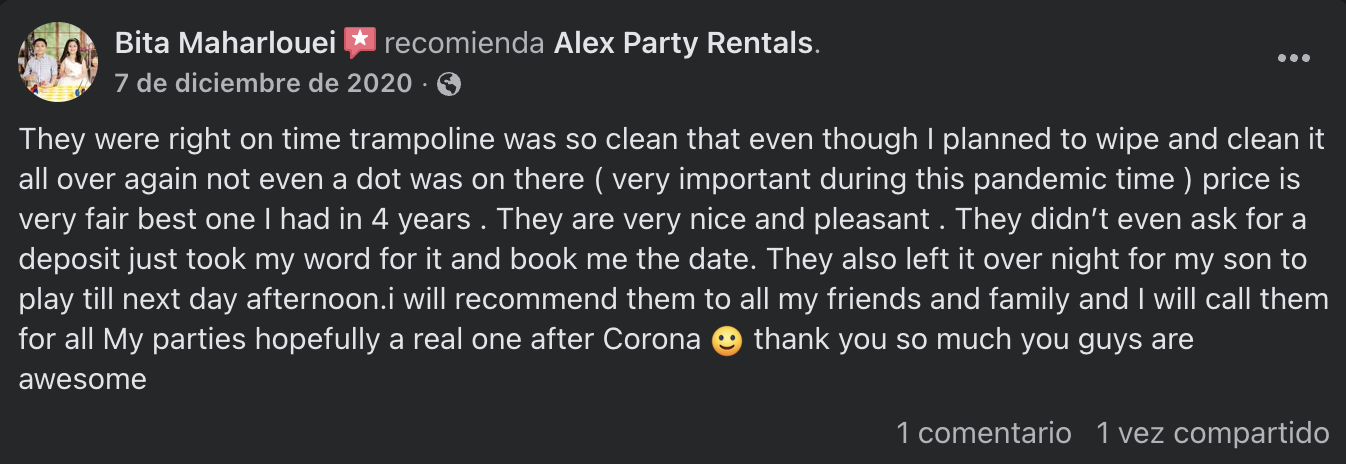1346x464 pixels.
Task: Click the red recommendation star badge
Action: [359, 43]
